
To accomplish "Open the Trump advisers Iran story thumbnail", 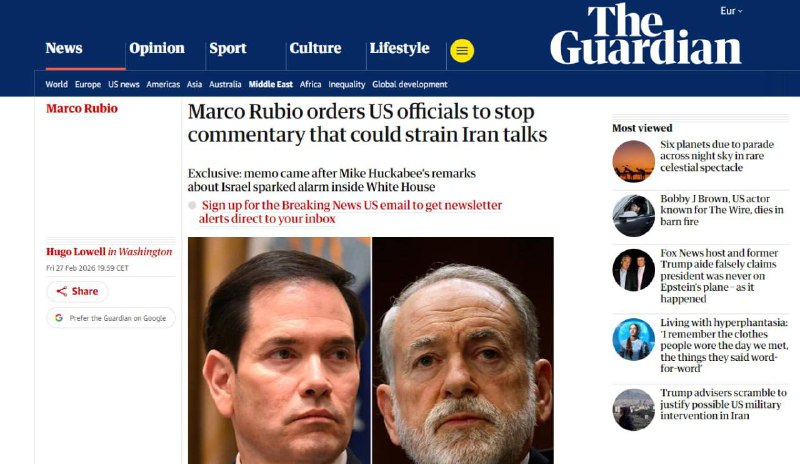I will click(x=633, y=409).
